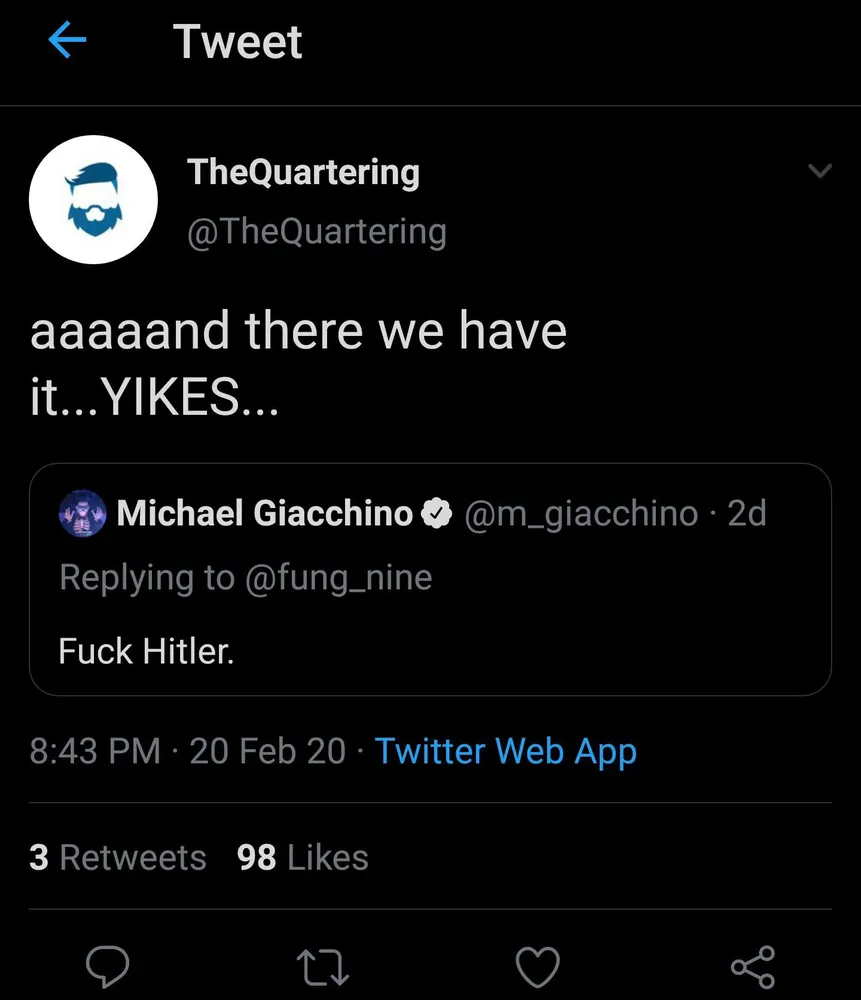Open the Twitter Web App link
Screen dimensions: 861x1000
coord(505,751)
